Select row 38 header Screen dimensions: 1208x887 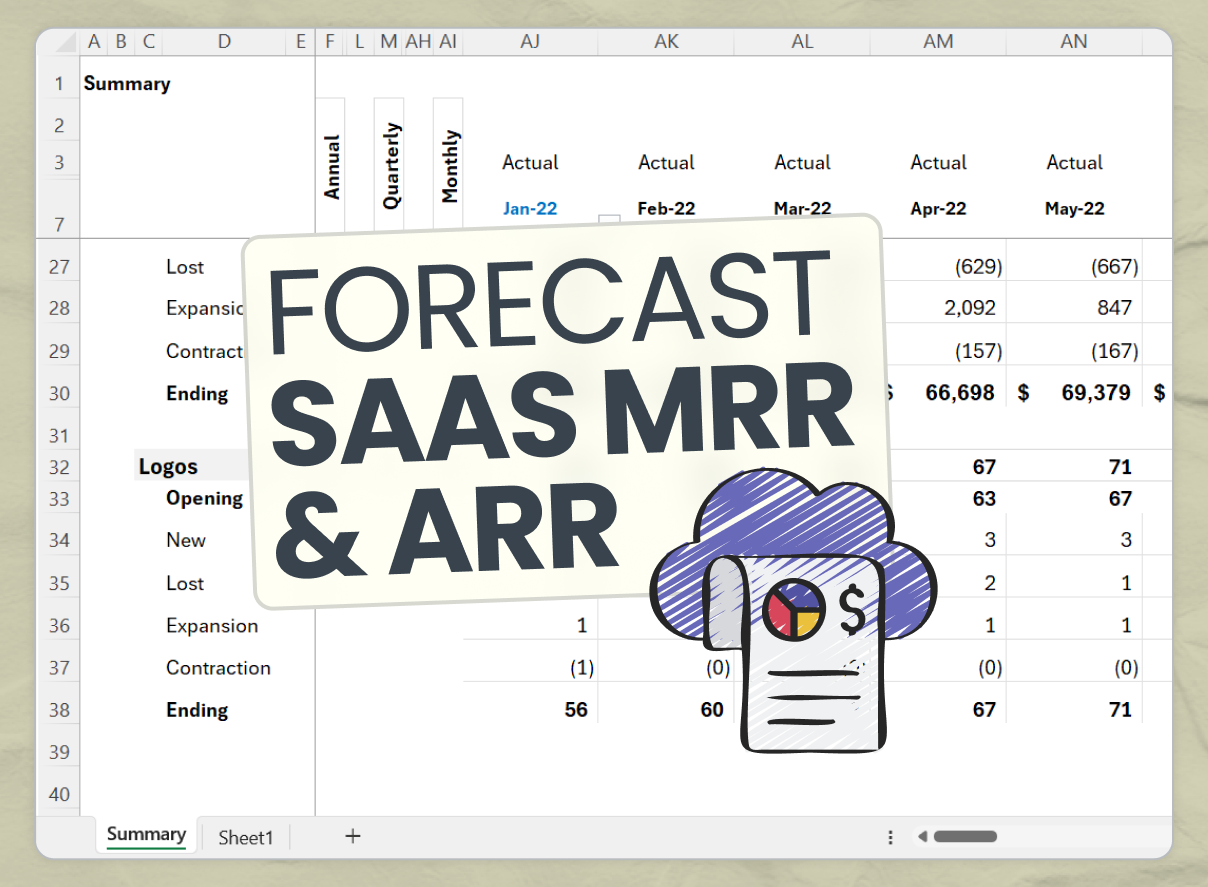click(x=59, y=710)
